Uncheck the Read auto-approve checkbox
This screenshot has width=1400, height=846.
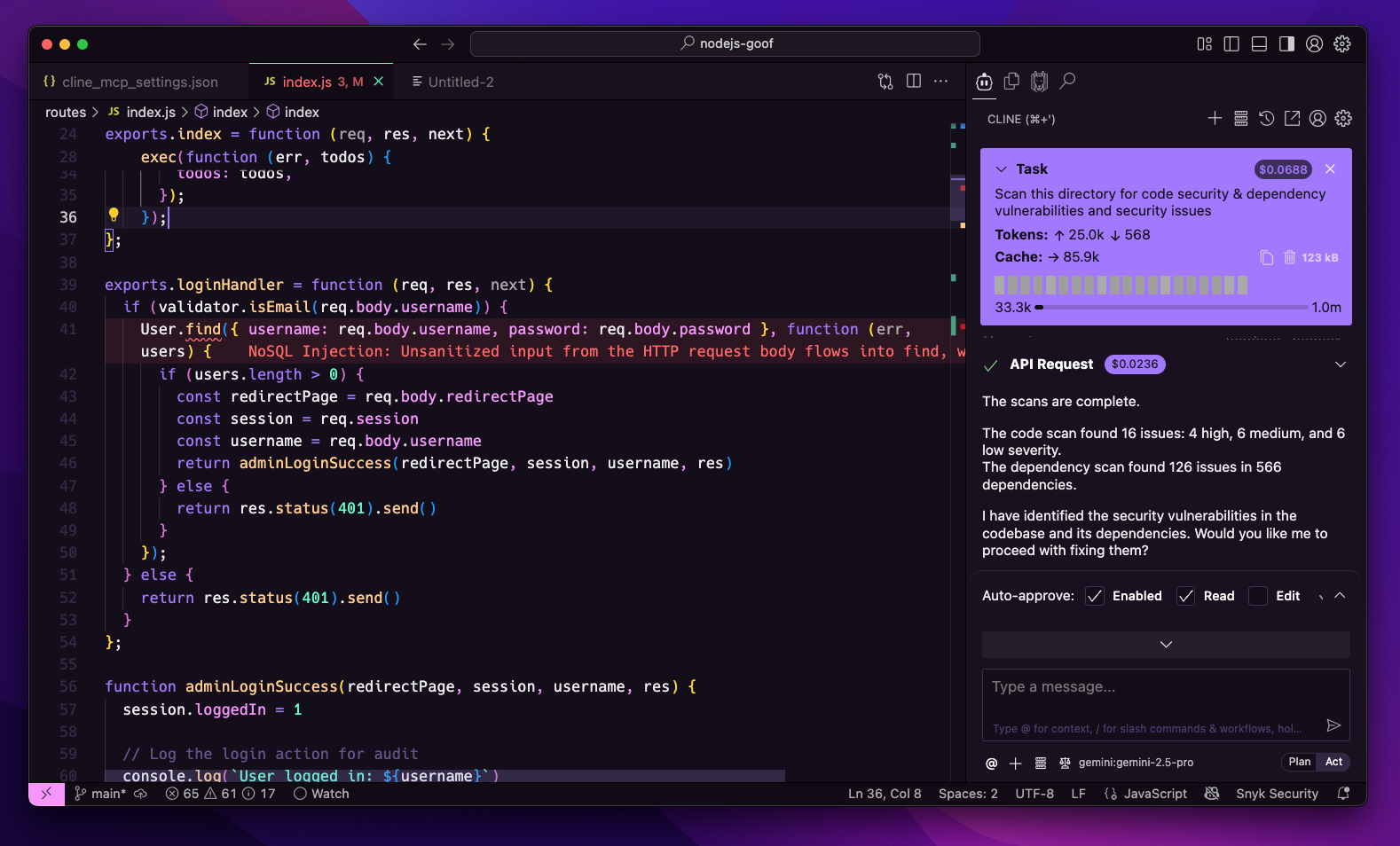point(1185,596)
